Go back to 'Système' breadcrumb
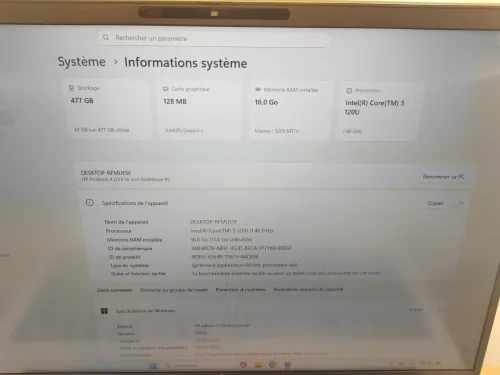 click(x=82, y=62)
